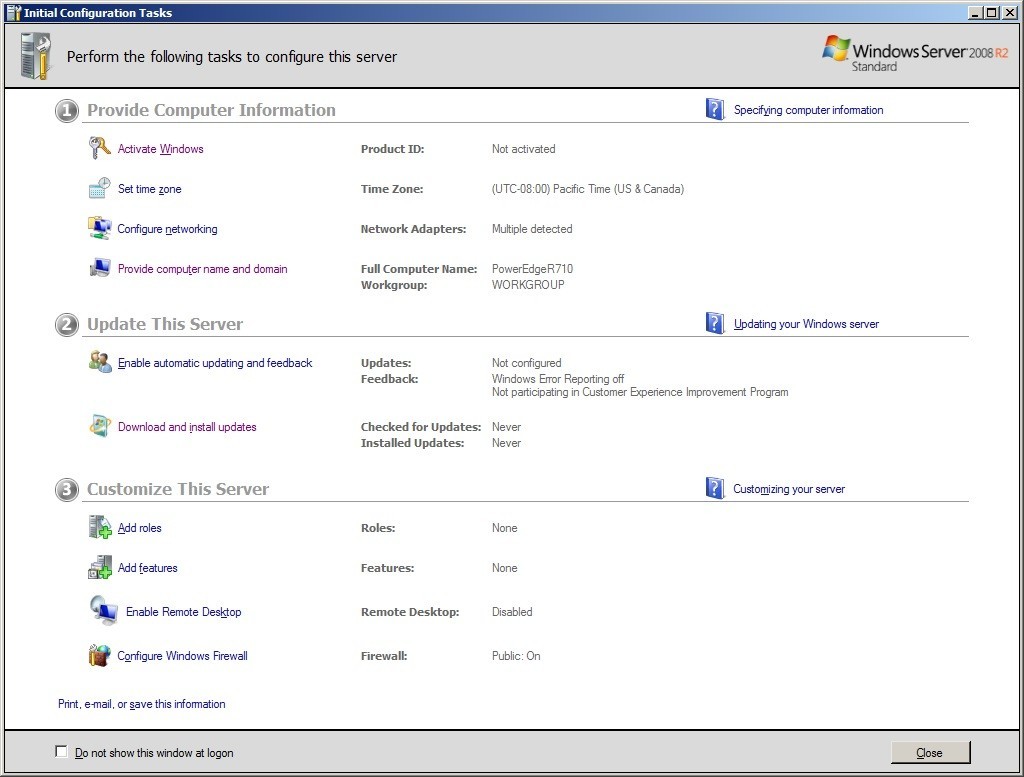Click the Windows Firewall icon
The image size is (1024, 777).
click(x=99, y=655)
